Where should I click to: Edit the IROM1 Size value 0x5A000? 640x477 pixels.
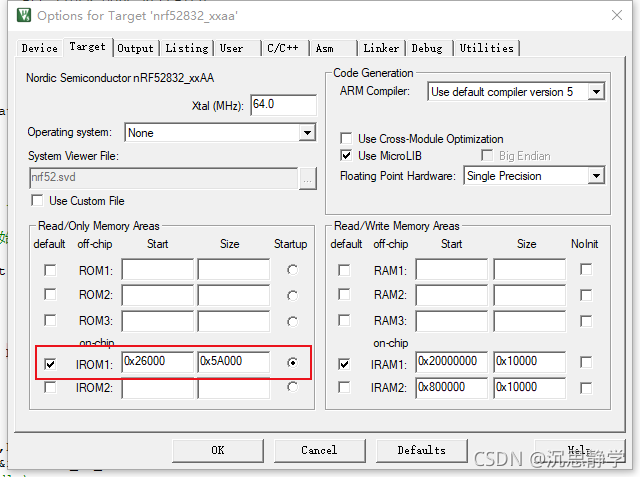click(x=234, y=362)
